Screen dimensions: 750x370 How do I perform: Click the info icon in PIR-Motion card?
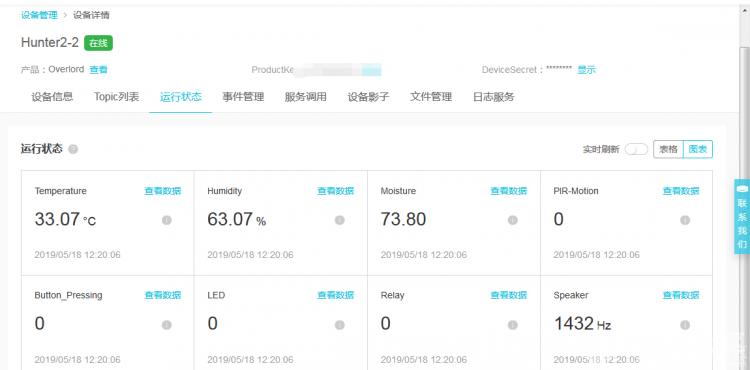coord(685,220)
